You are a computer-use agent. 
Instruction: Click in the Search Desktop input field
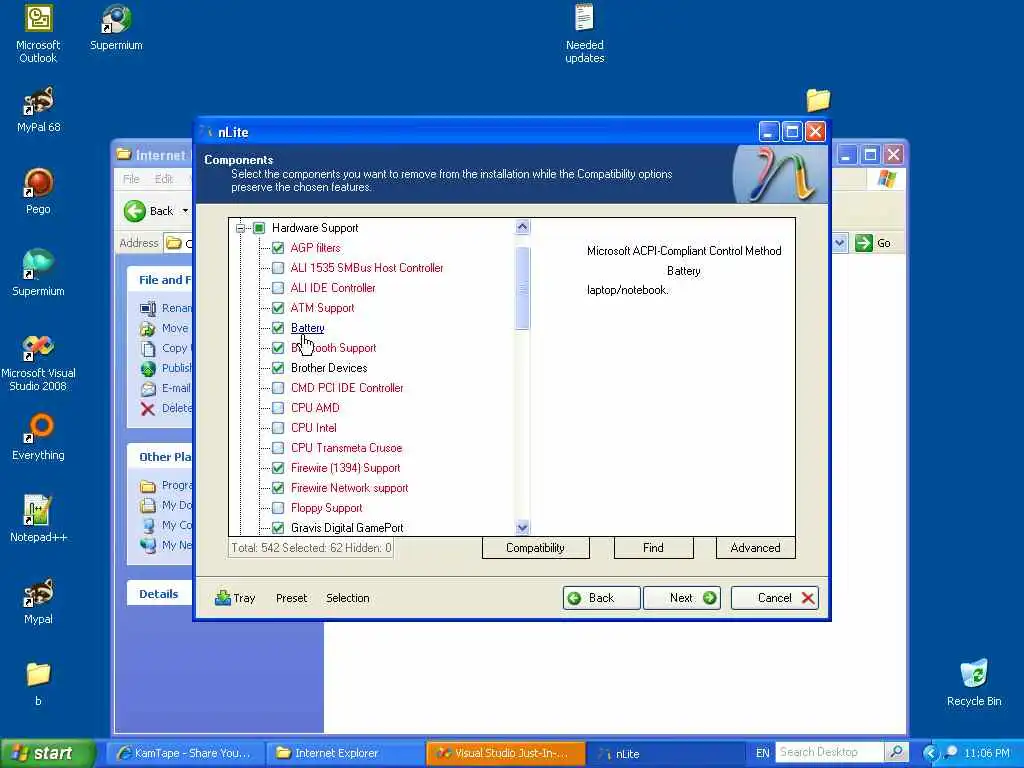(x=829, y=752)
